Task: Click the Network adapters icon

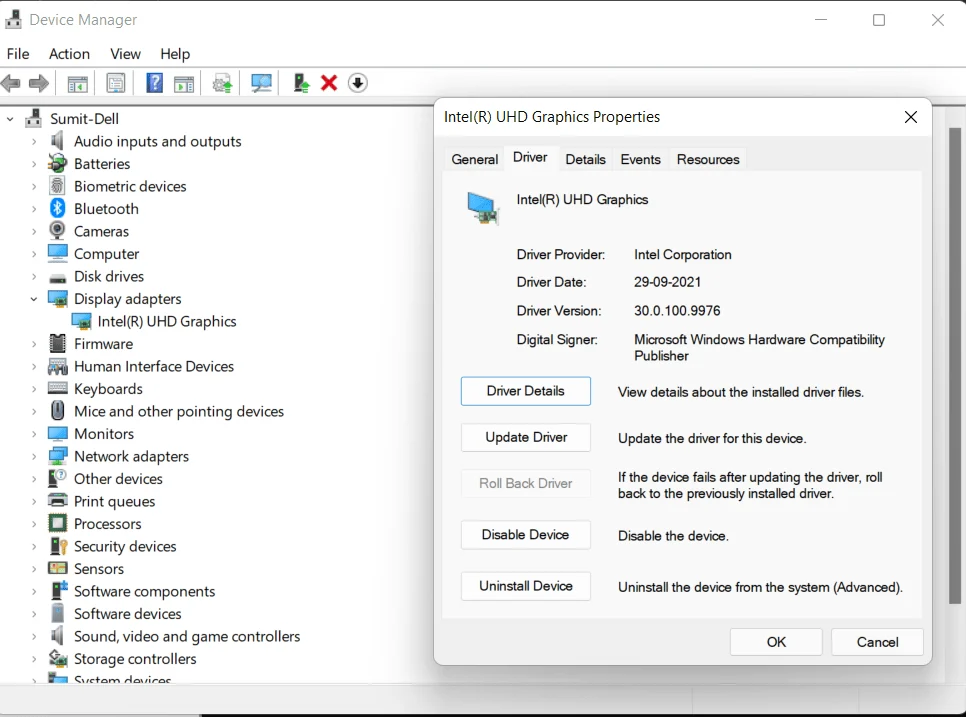Action: (57, 456)
